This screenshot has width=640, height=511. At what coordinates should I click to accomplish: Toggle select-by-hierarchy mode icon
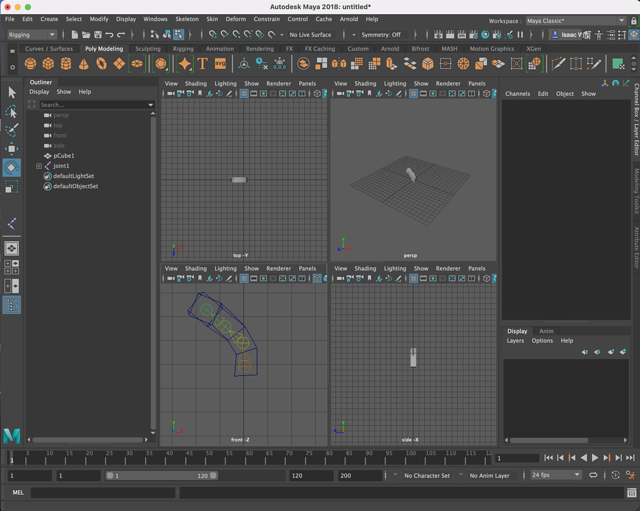coord(155,35)
